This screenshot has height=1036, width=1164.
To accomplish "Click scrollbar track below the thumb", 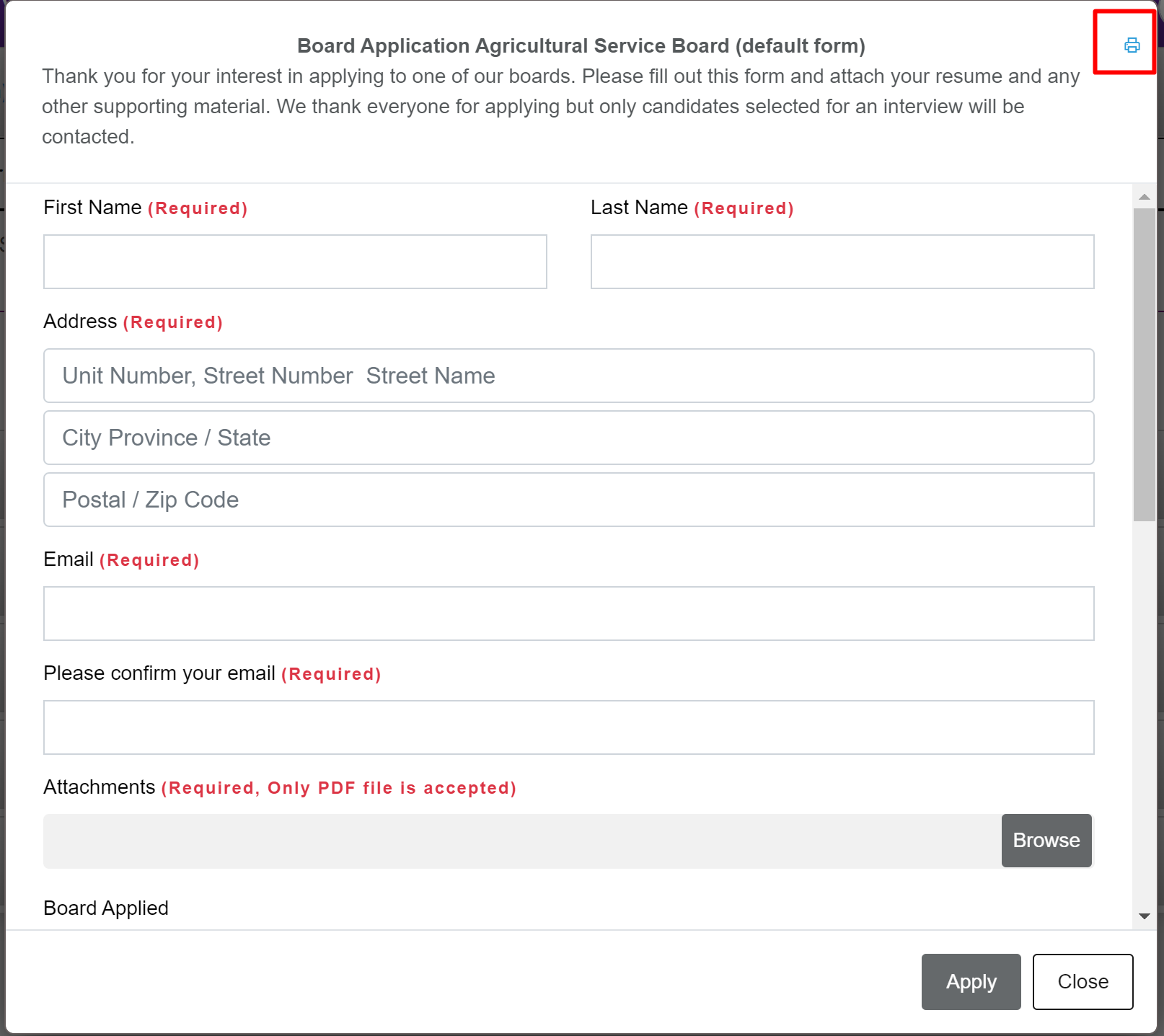I will coord(1144,714).
